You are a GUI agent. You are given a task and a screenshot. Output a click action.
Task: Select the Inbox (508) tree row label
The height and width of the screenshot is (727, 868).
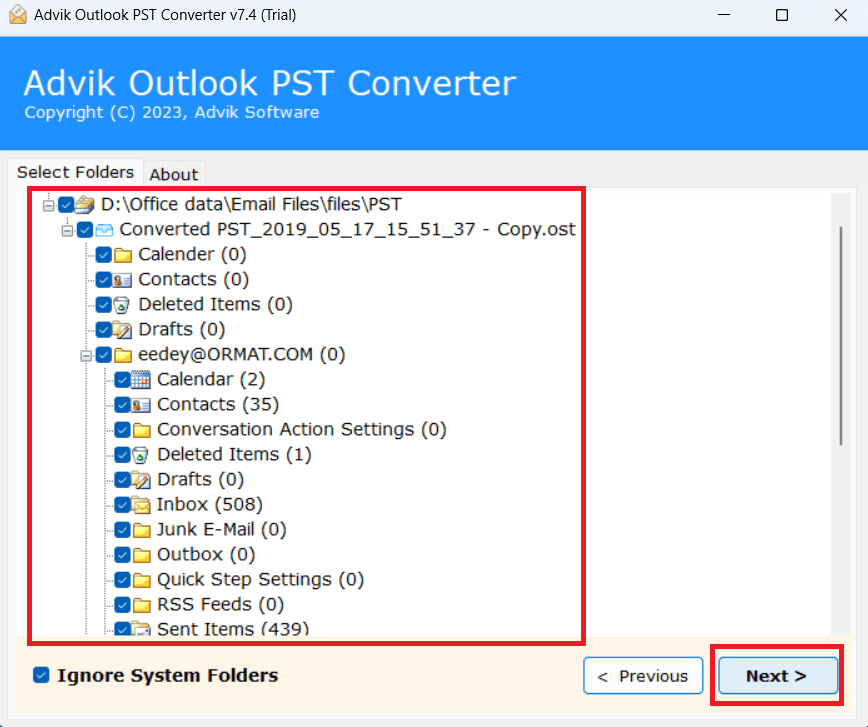tap(210, 505)
